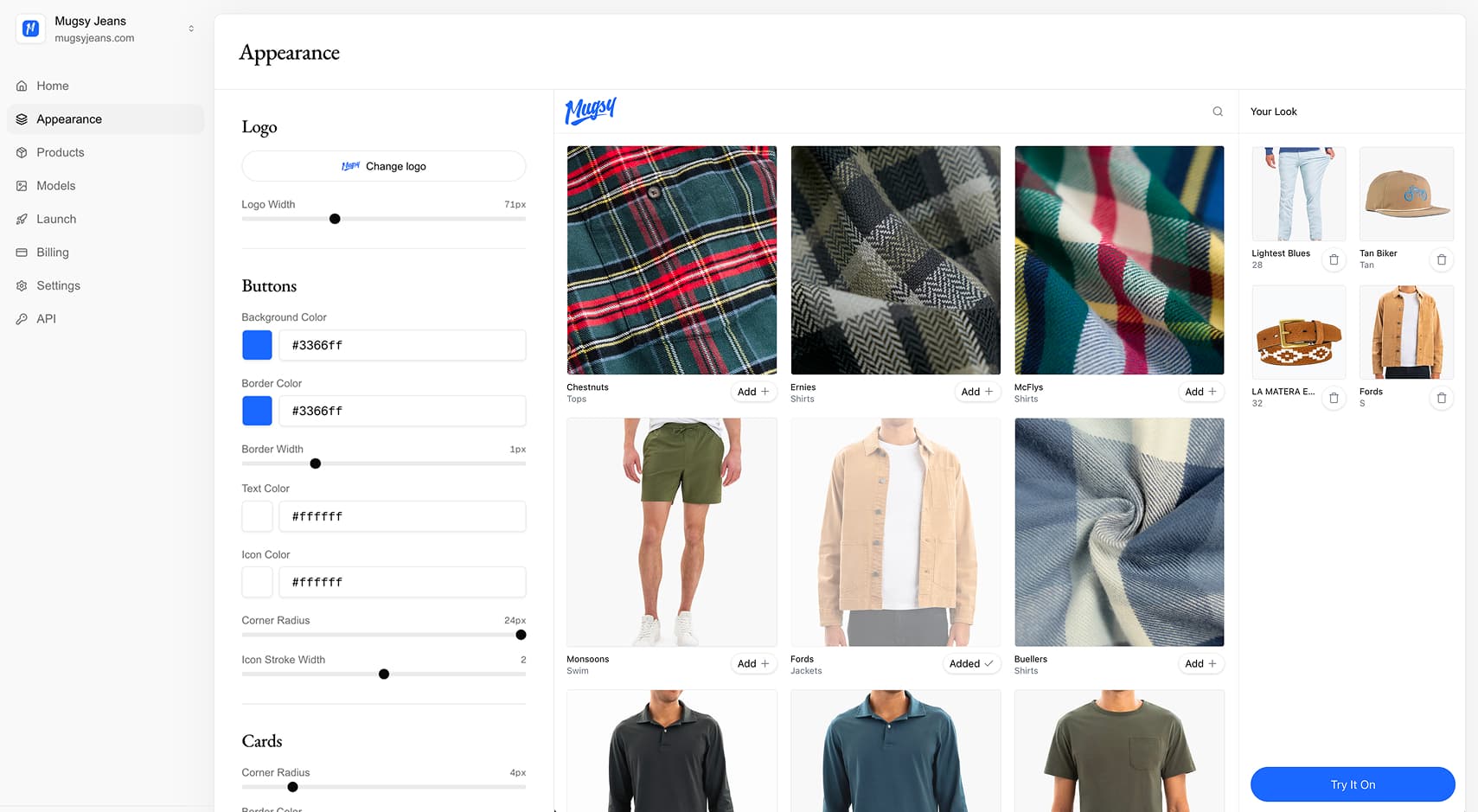1478x812 pixels.
Task: Open the Billing section icon
Action: 21,252
